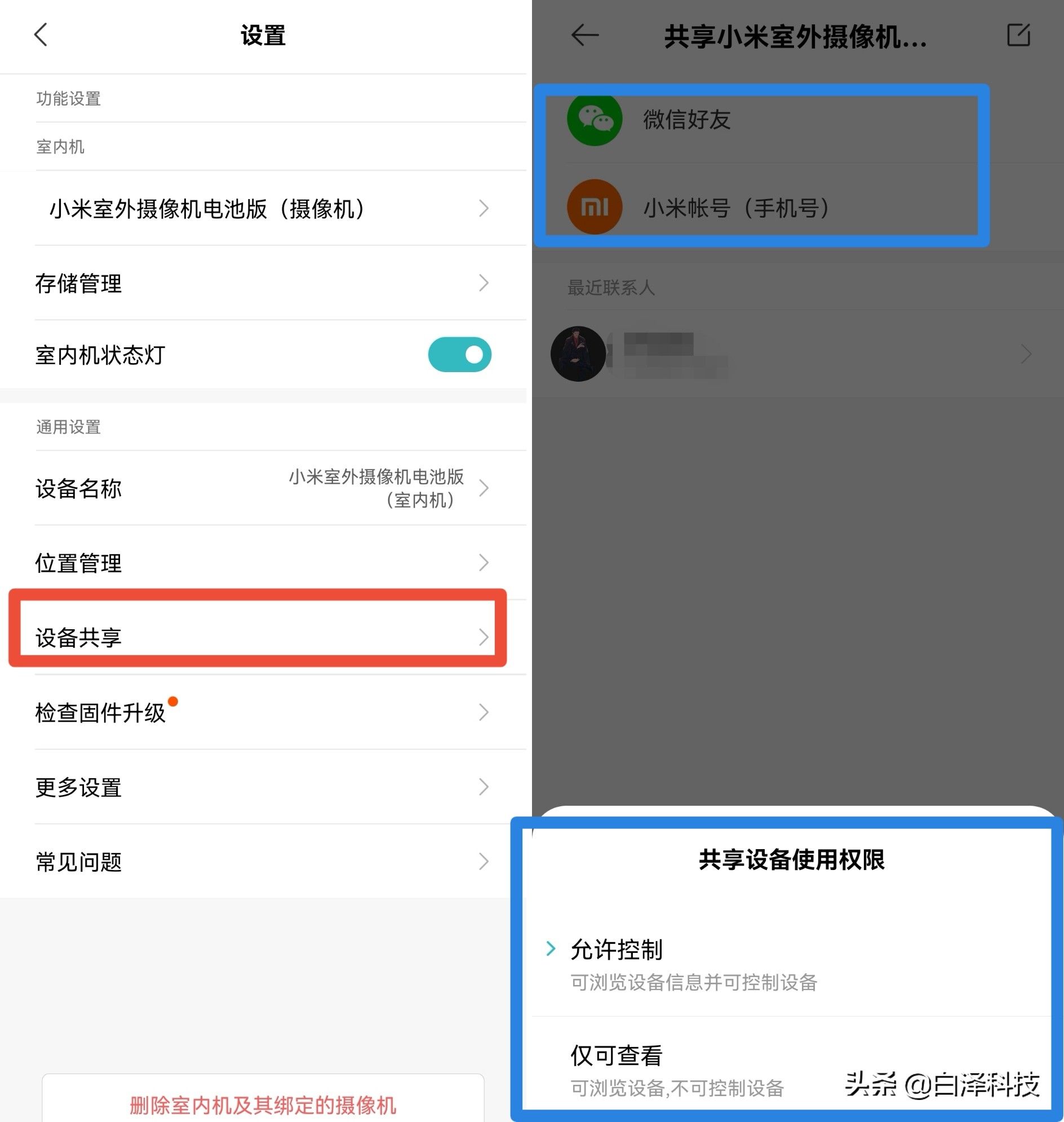
Task: Select the orange Xiaomi account icon
Action: click(595, 207)
